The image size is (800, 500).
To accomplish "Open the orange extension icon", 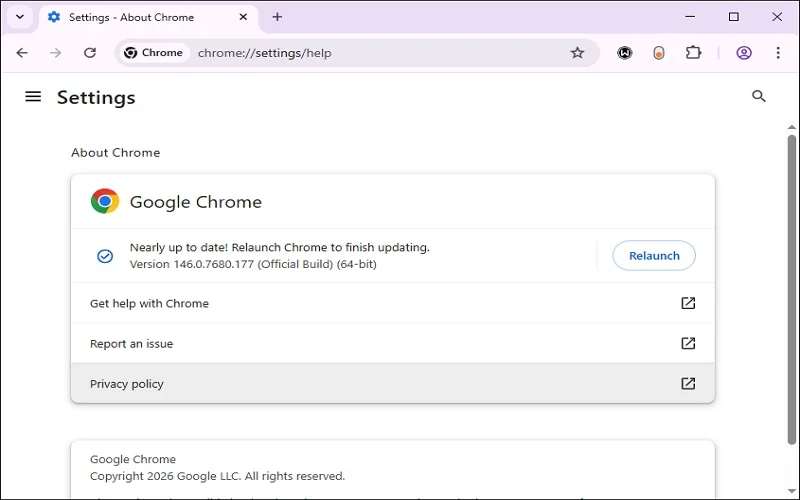I will pyautogui.click(x=659, y=53).
